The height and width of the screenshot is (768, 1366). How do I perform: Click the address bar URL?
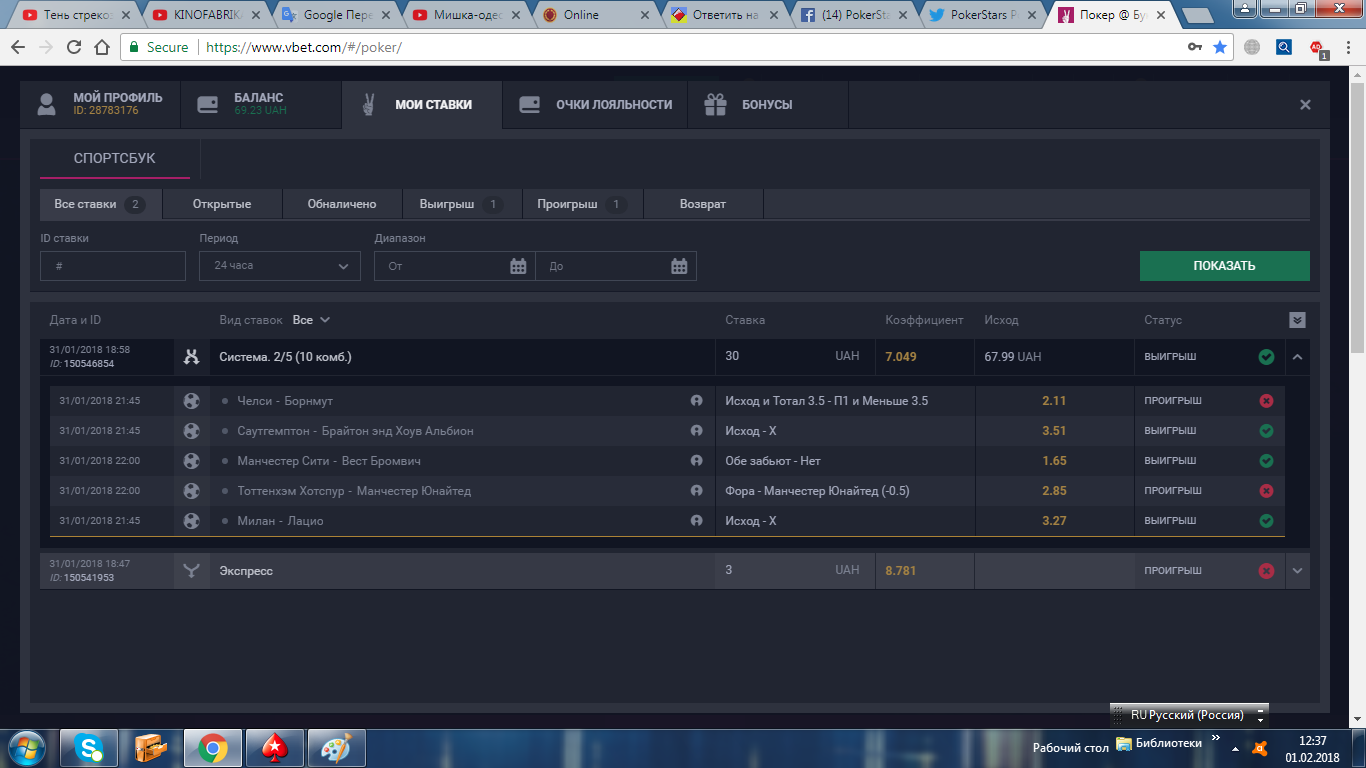(x=304, y=47)
